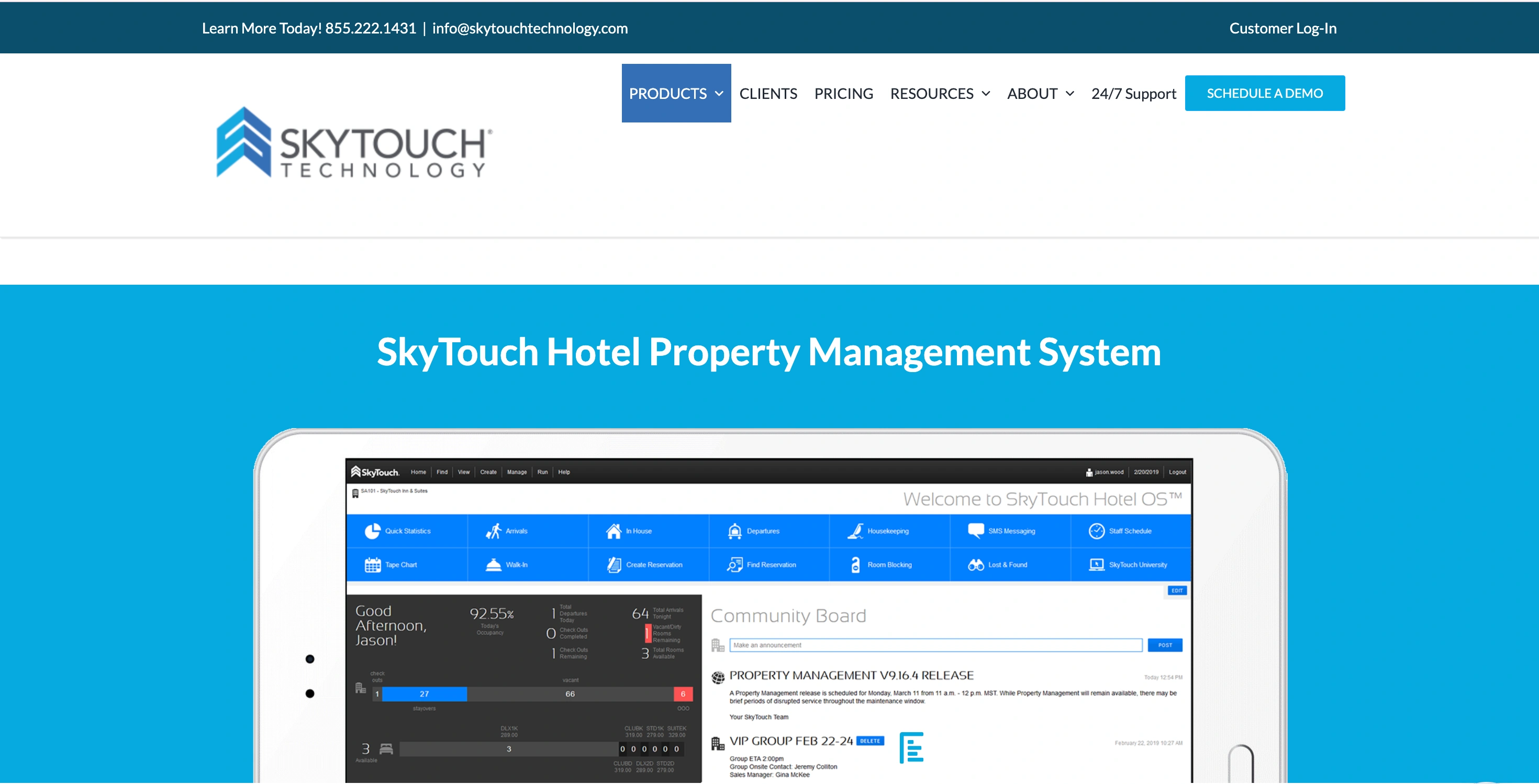Open the Home menu in SkyTouch app
The width and height of the screenshot is (1539, 784).
click(418, 472)
